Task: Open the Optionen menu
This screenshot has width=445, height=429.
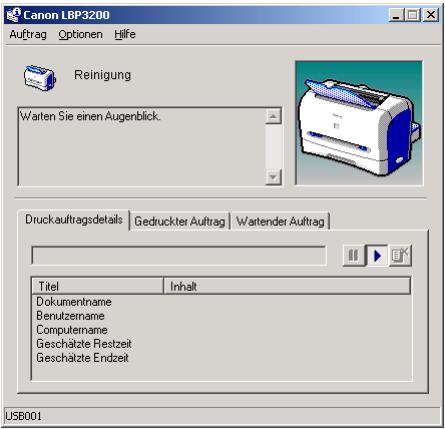Action: [x=80, y=34]
